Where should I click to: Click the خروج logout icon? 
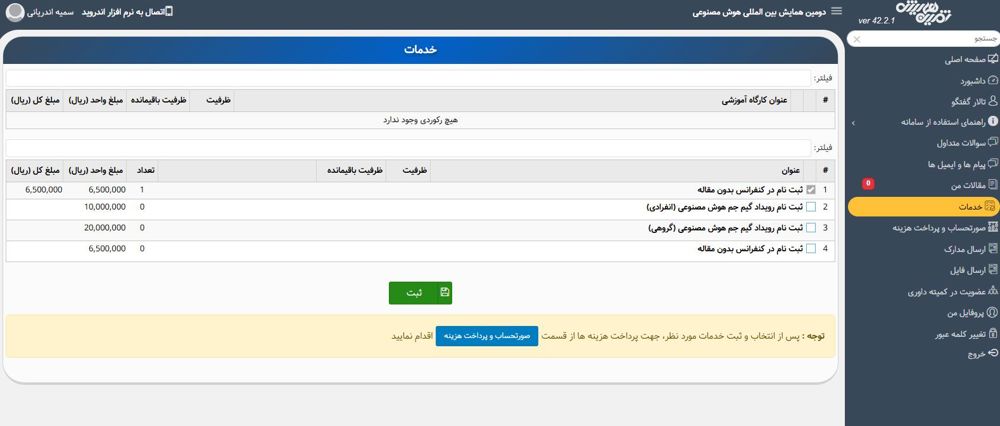click(x=991, y=353)
